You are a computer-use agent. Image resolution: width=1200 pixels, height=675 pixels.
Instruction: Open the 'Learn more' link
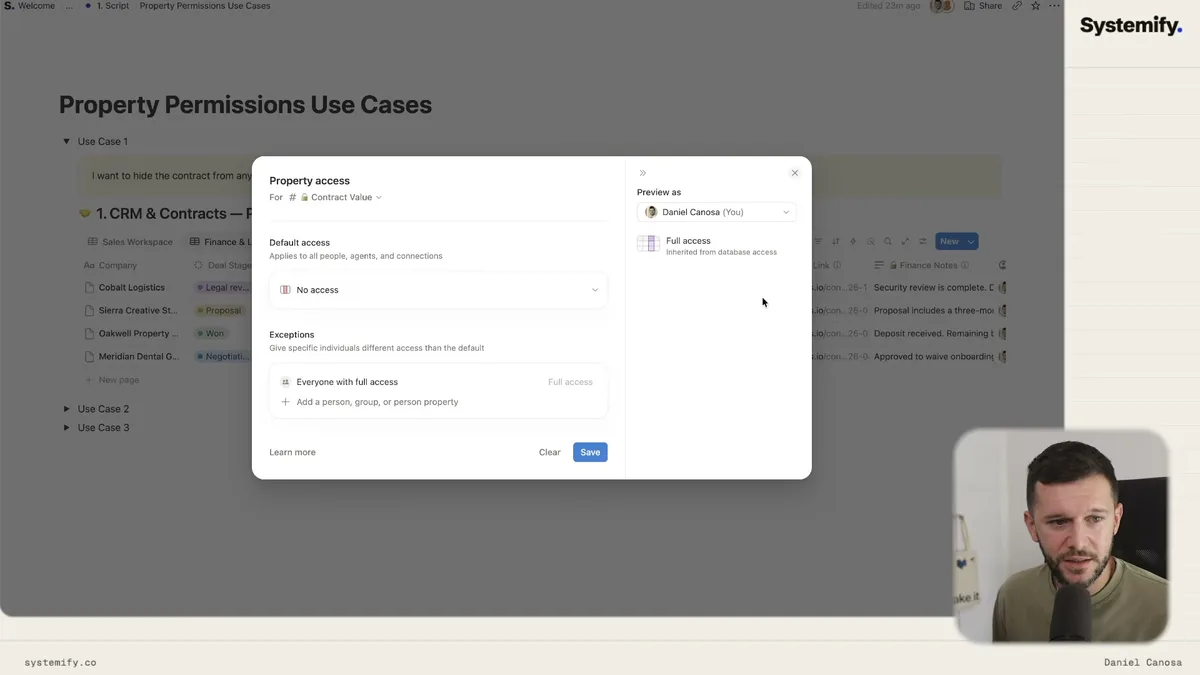click(292, 452)
